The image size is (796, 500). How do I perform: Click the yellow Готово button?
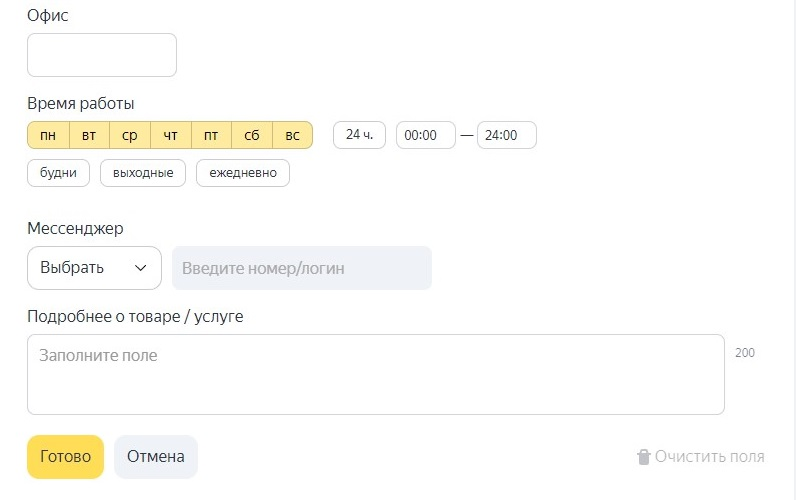65,457
